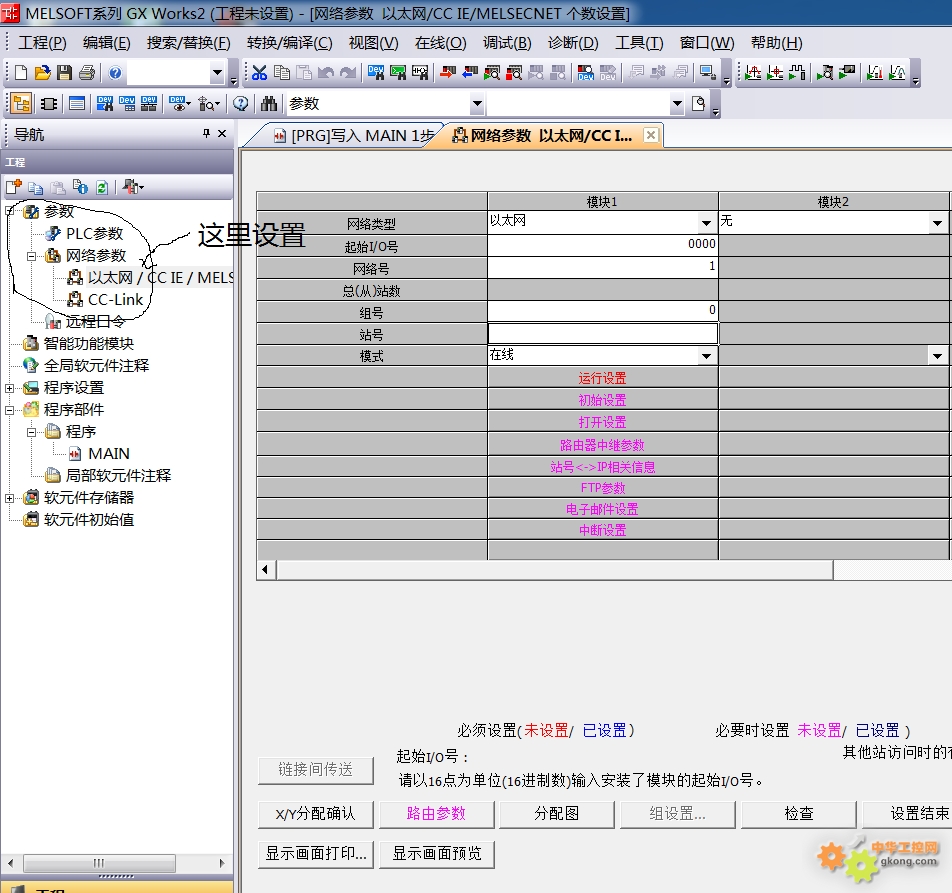952x893 pixels.
Task: Click the 显示画面预览 button
Action: click(436, 854)
